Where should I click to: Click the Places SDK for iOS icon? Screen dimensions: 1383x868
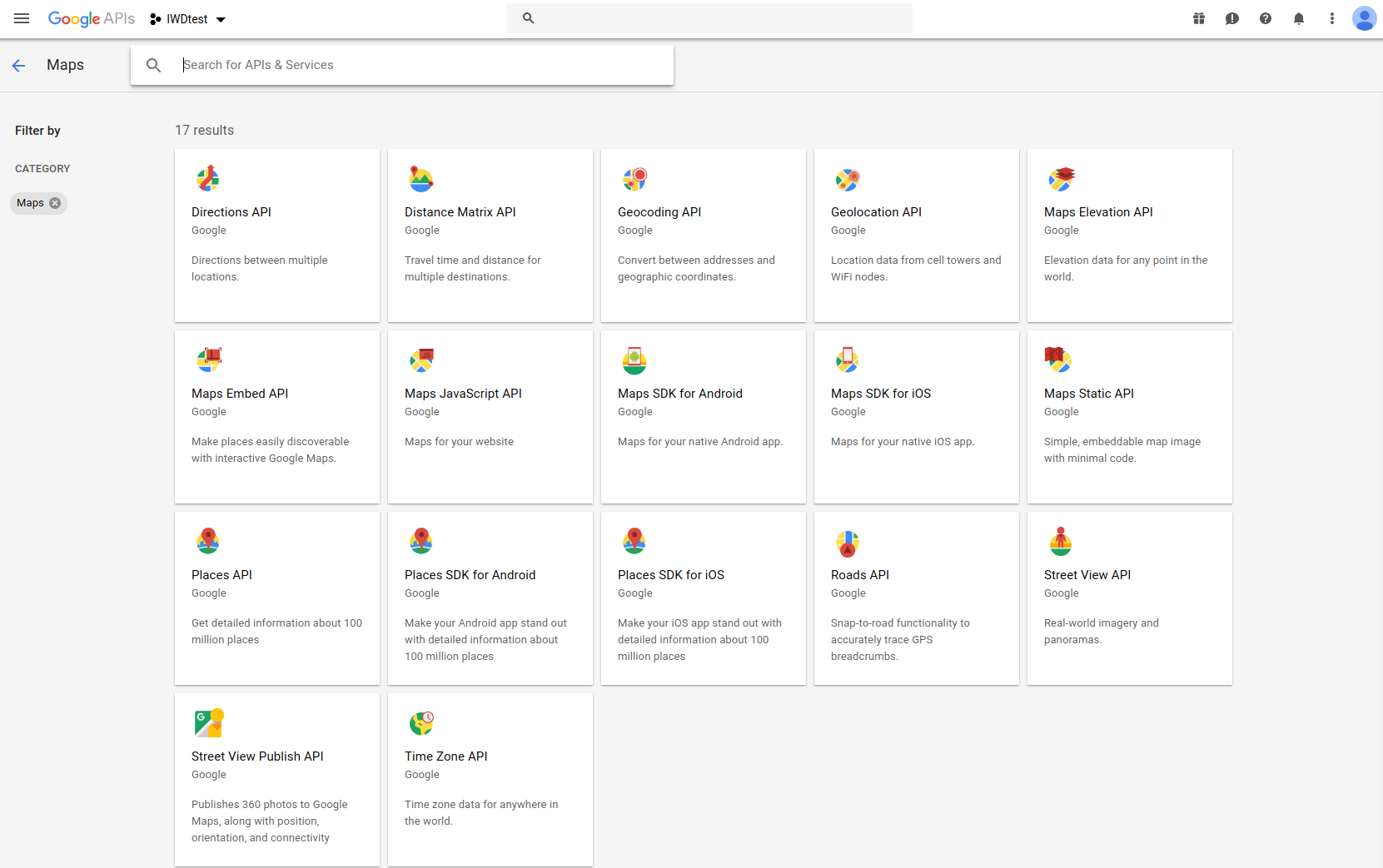point(634,541)
